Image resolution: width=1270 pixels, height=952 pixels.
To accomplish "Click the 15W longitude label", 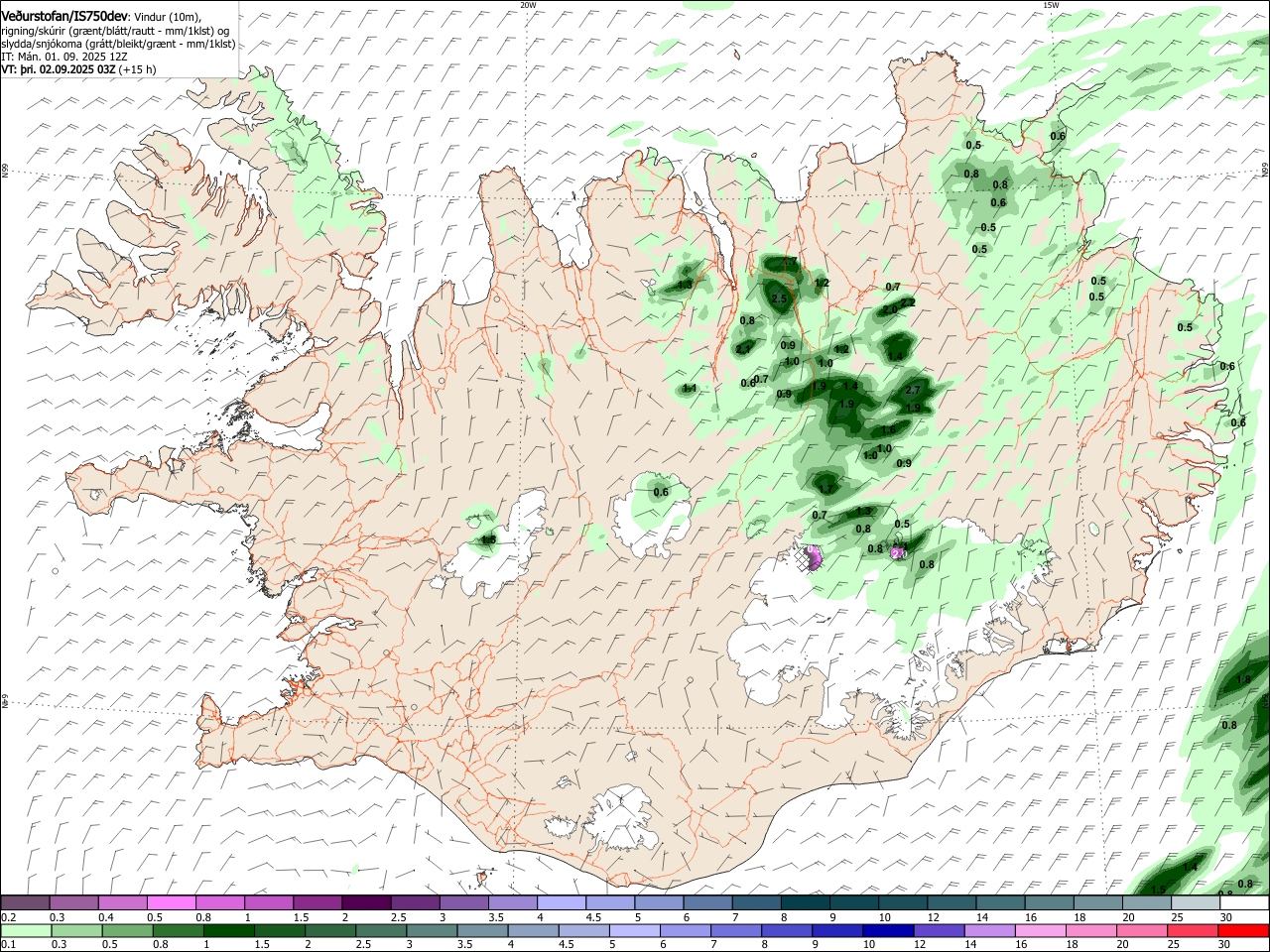I will (x=1050, y=5).
